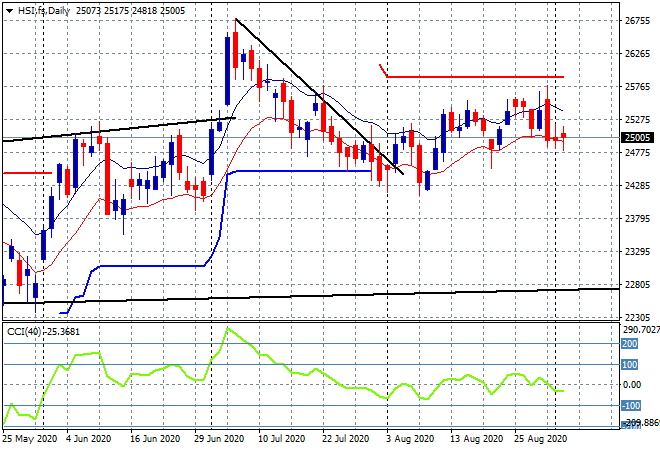Click the CCI -100 level label
The image size is (660, 450).
tap(631, 406)
